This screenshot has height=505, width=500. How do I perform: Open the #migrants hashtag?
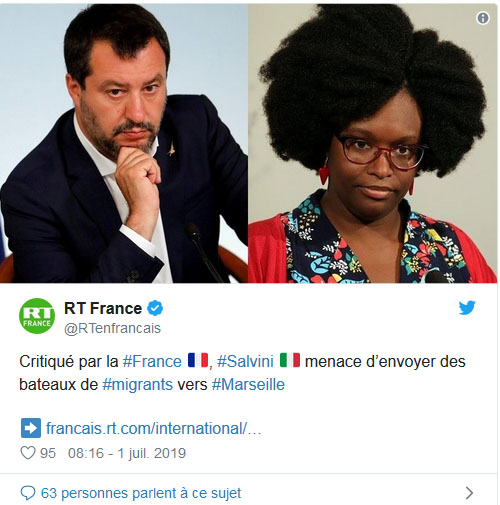point(137,385)
